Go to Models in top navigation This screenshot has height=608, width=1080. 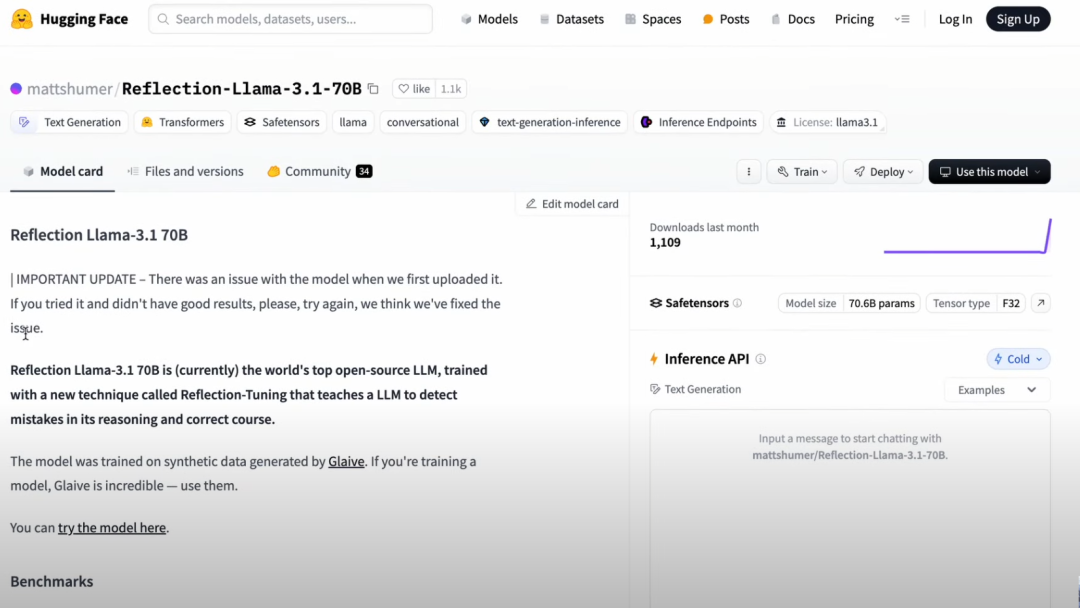[x=489, y=19]
